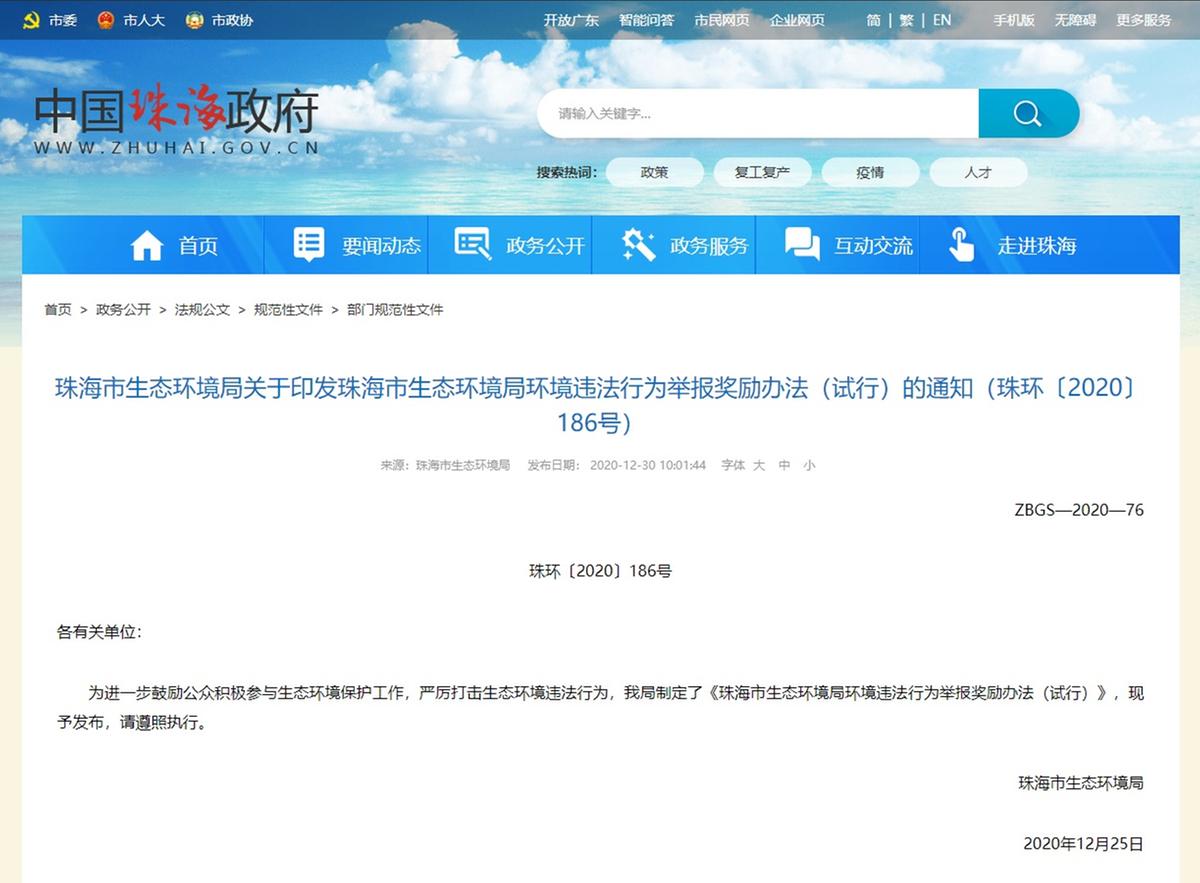Open 智能问答 link
This screenshot has height=883, width=1200.
point(646,20)
